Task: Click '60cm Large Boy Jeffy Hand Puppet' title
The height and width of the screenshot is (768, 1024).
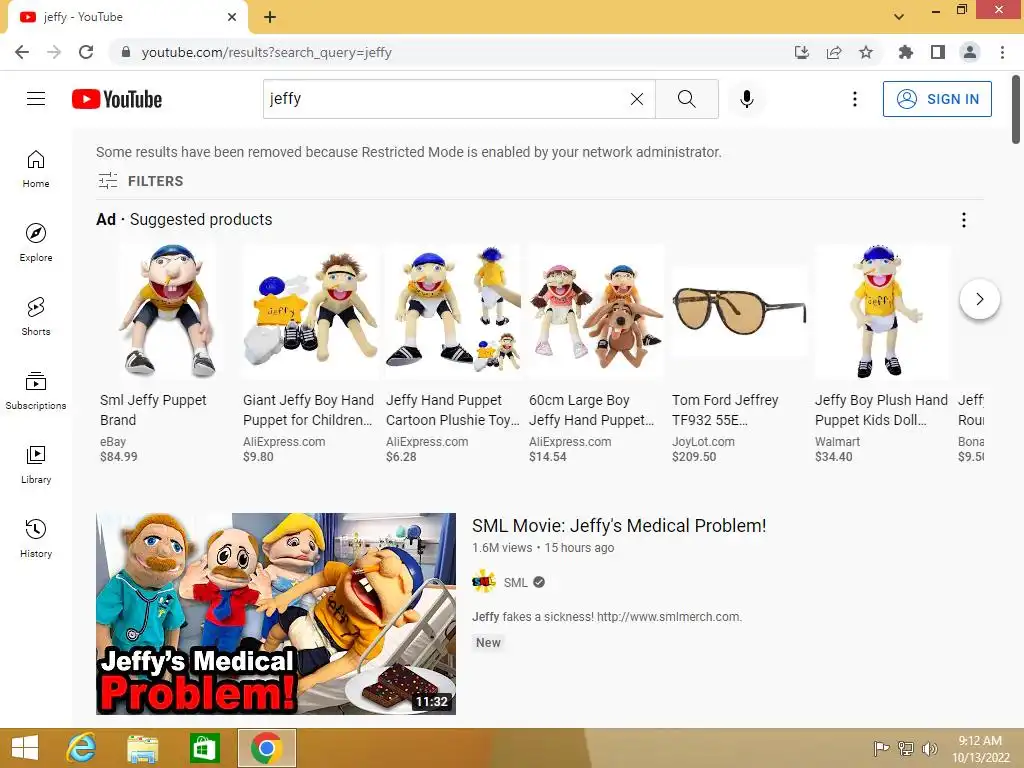Action: pyautogui.click(x=592, y=409)
